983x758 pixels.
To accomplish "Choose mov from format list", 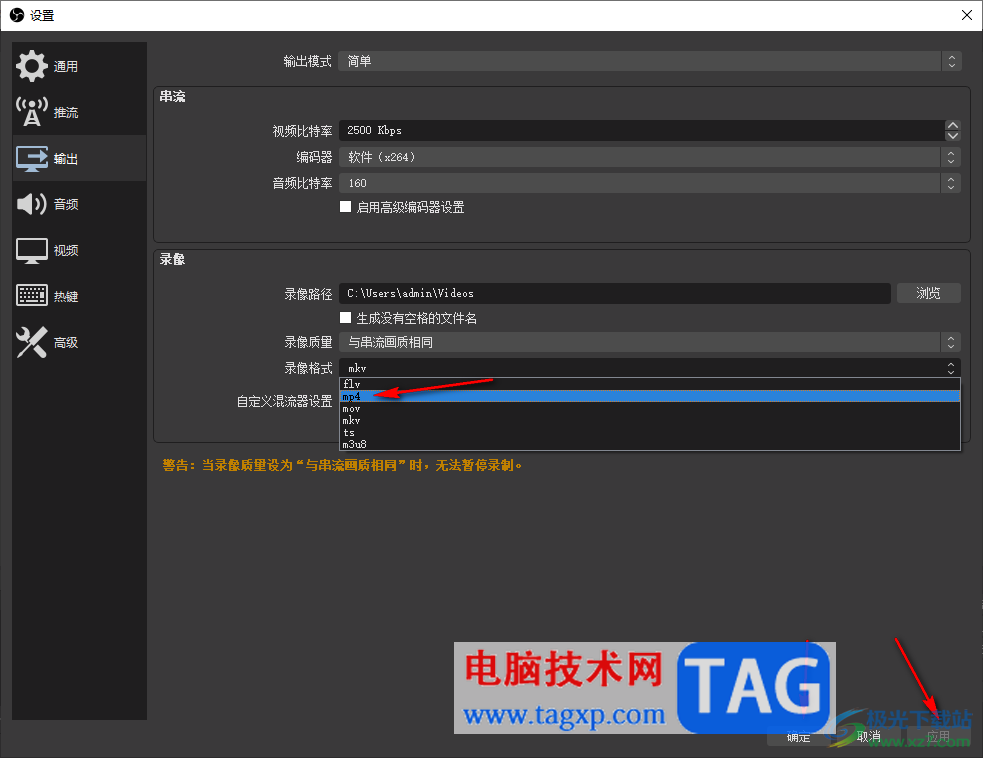I will 649,408.
